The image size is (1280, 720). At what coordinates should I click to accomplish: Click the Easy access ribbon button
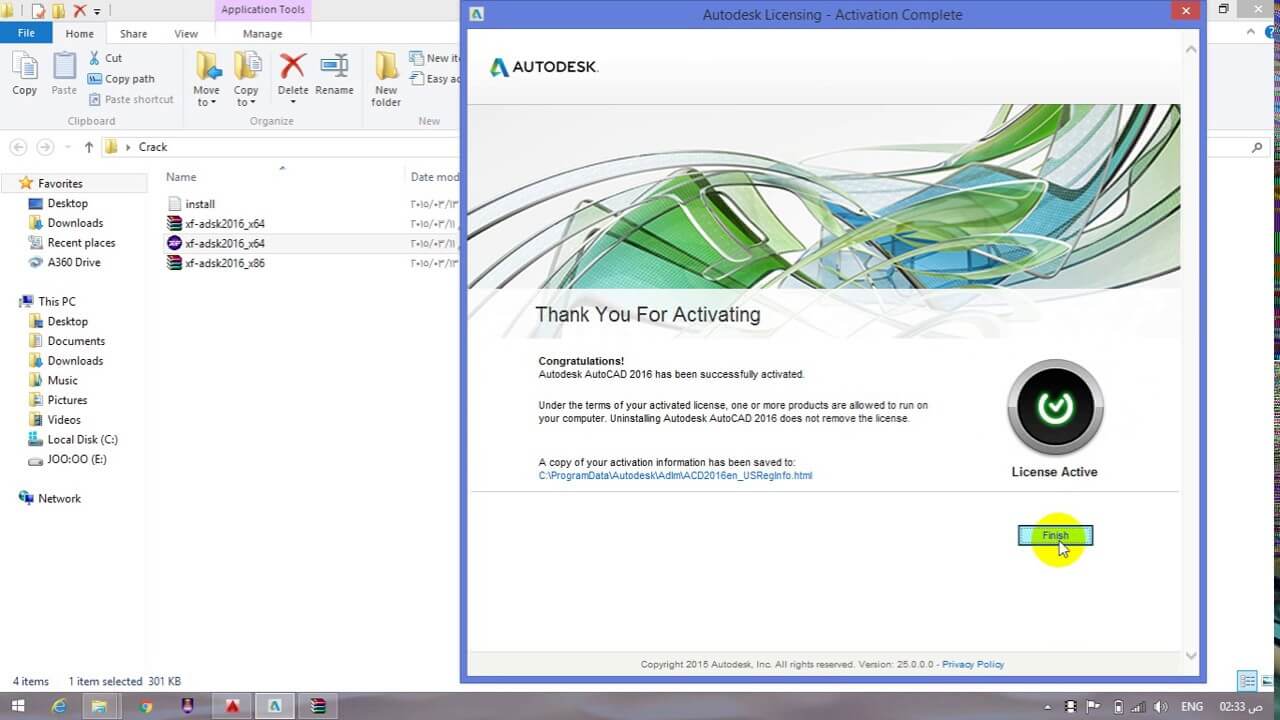pos(436,79)
